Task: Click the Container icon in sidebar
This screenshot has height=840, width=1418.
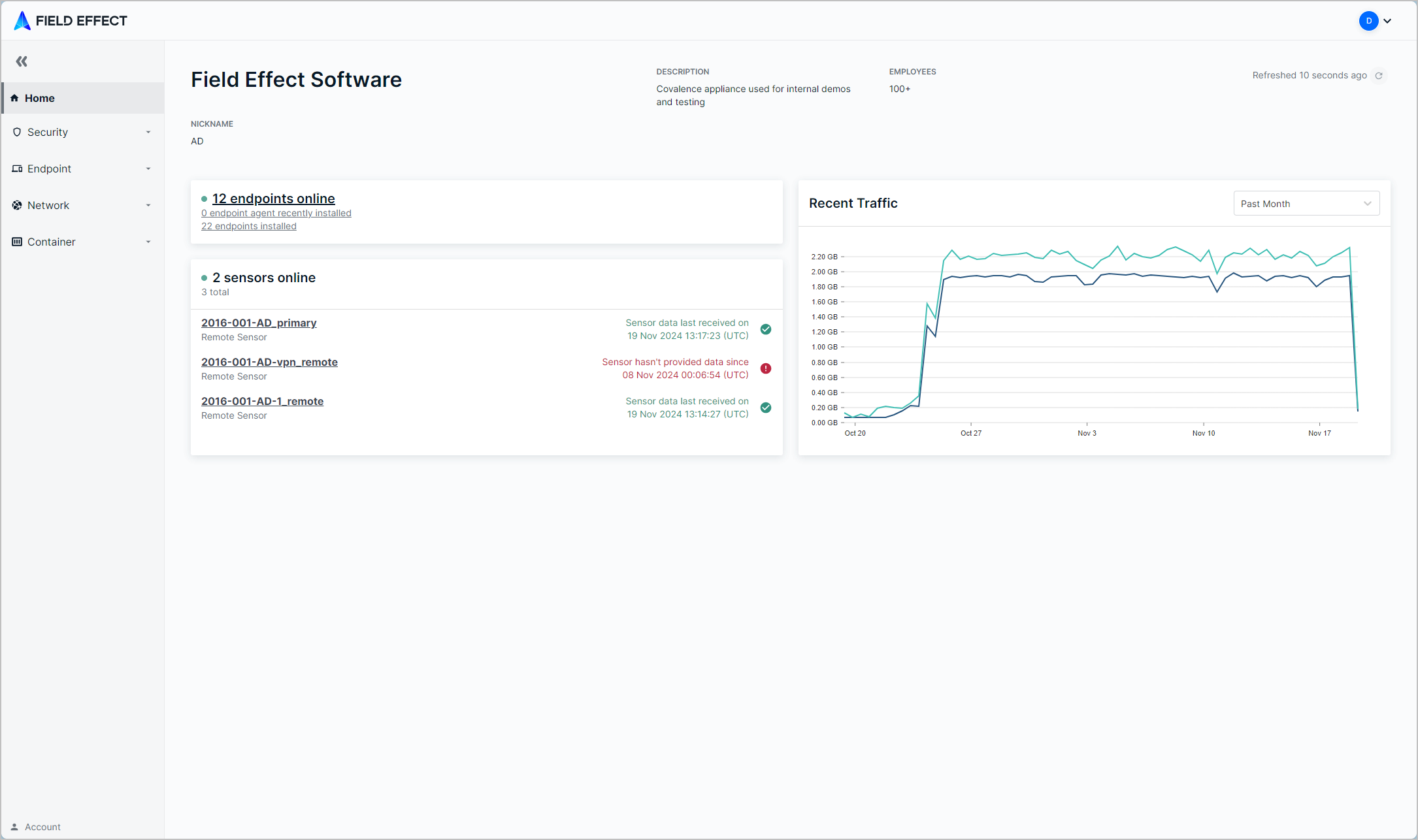Action: [17, 242]
